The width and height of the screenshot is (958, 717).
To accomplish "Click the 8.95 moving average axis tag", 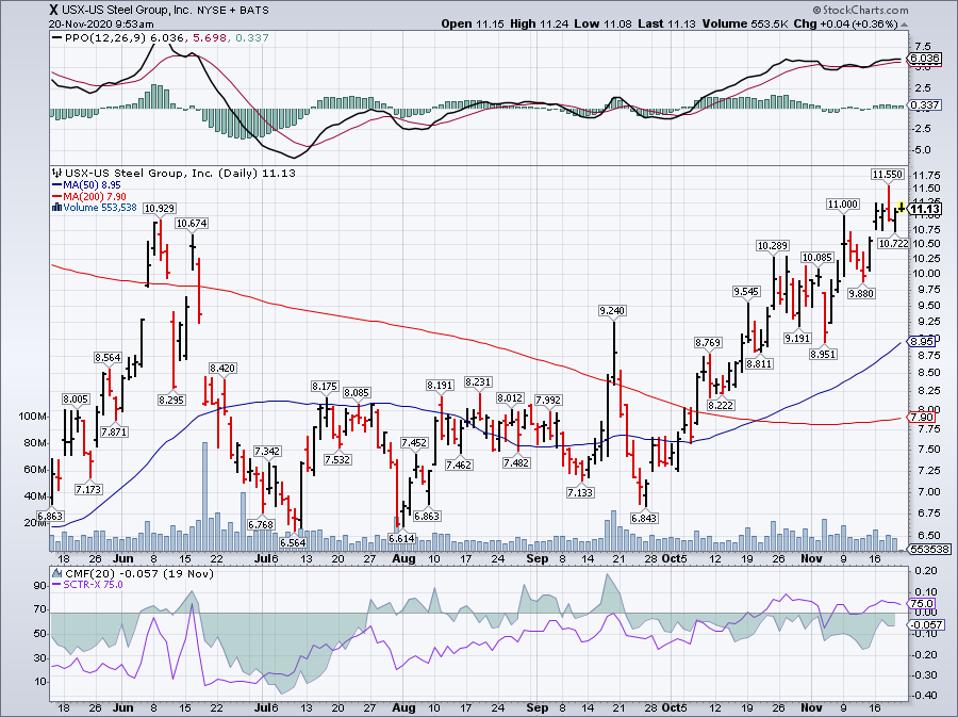I will click(x=923, y=341).
